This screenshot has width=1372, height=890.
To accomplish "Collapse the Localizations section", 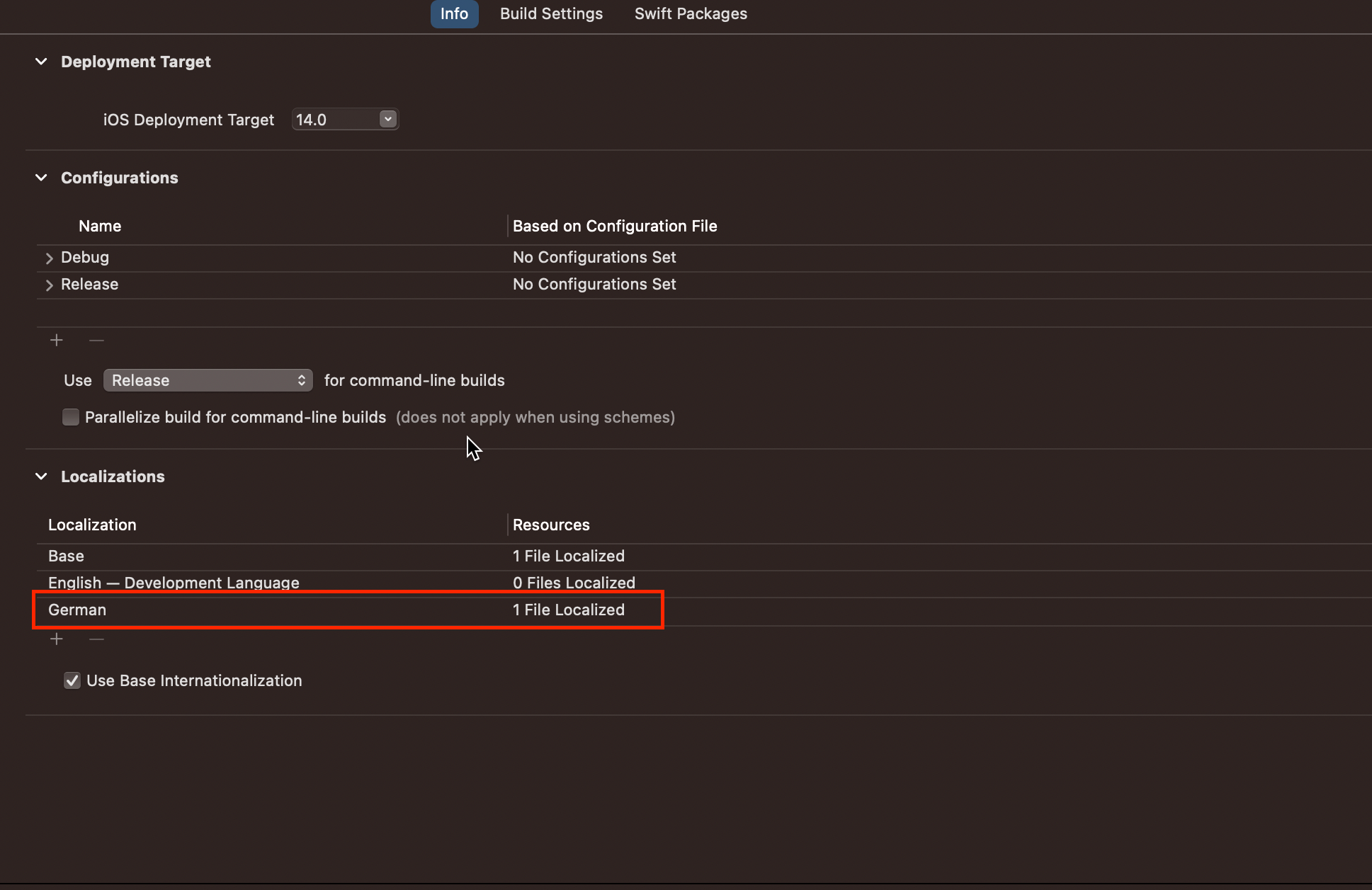I will [x=41, y=477].
